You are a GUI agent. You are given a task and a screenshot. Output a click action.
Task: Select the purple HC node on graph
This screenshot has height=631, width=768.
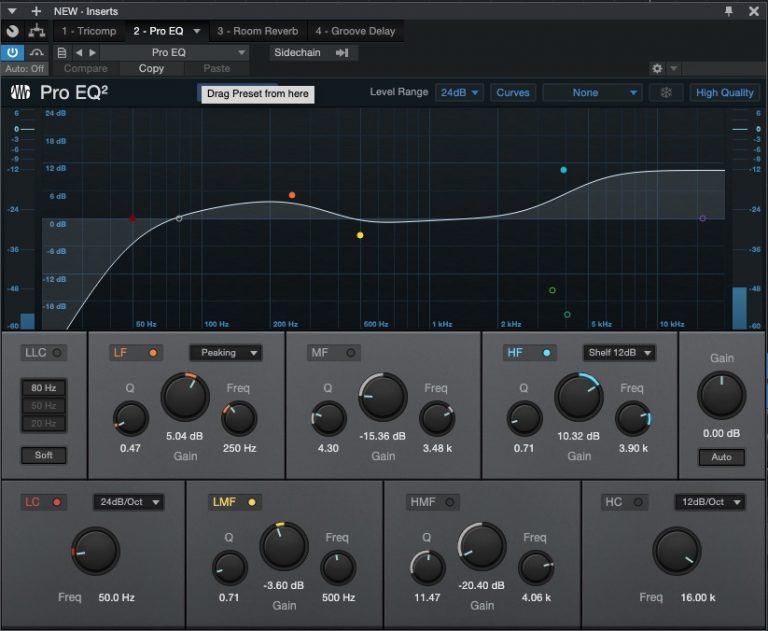click(702, 218)
